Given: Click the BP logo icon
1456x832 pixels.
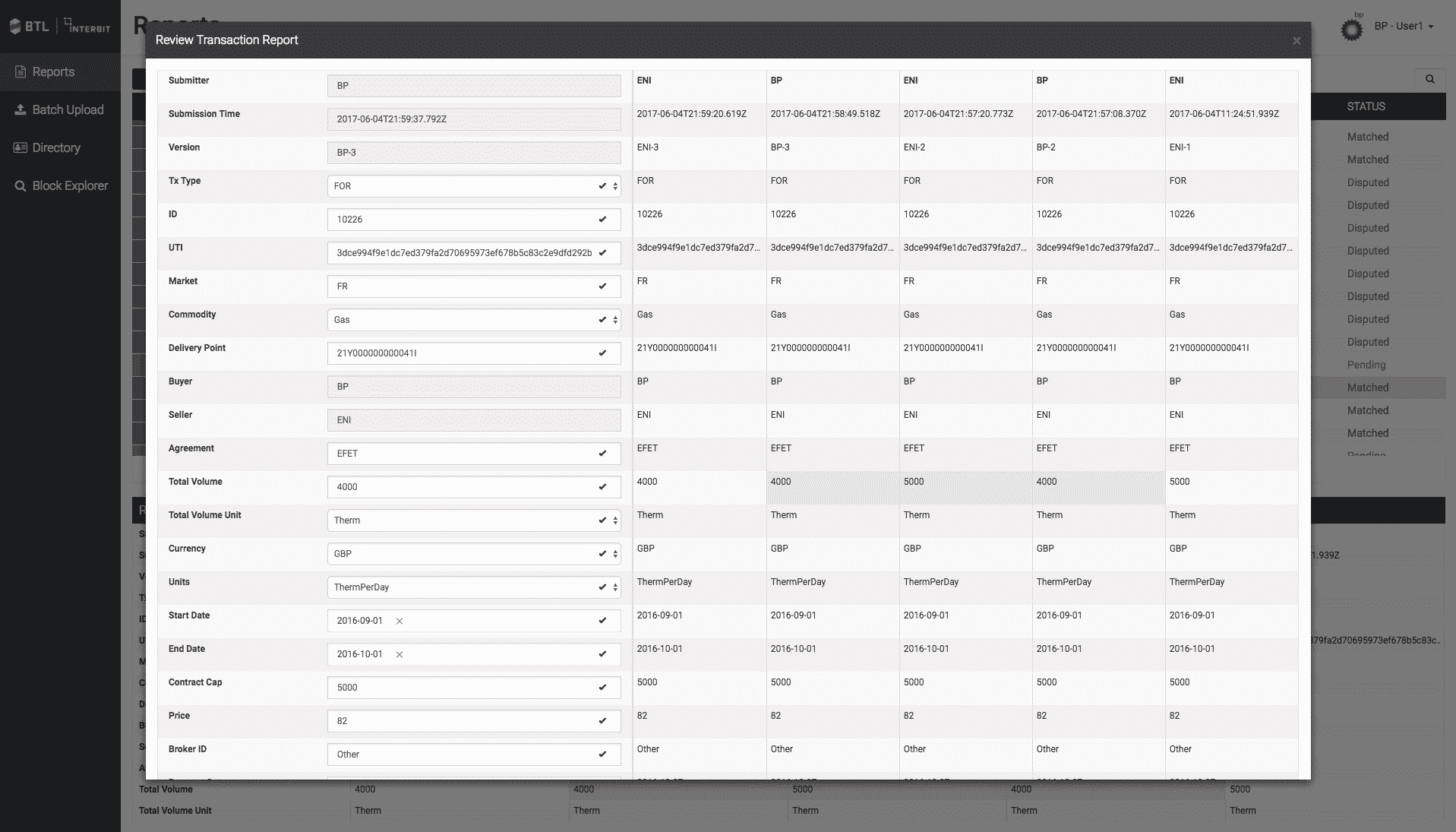Looking at the screenshot, I should (1351, 30).
